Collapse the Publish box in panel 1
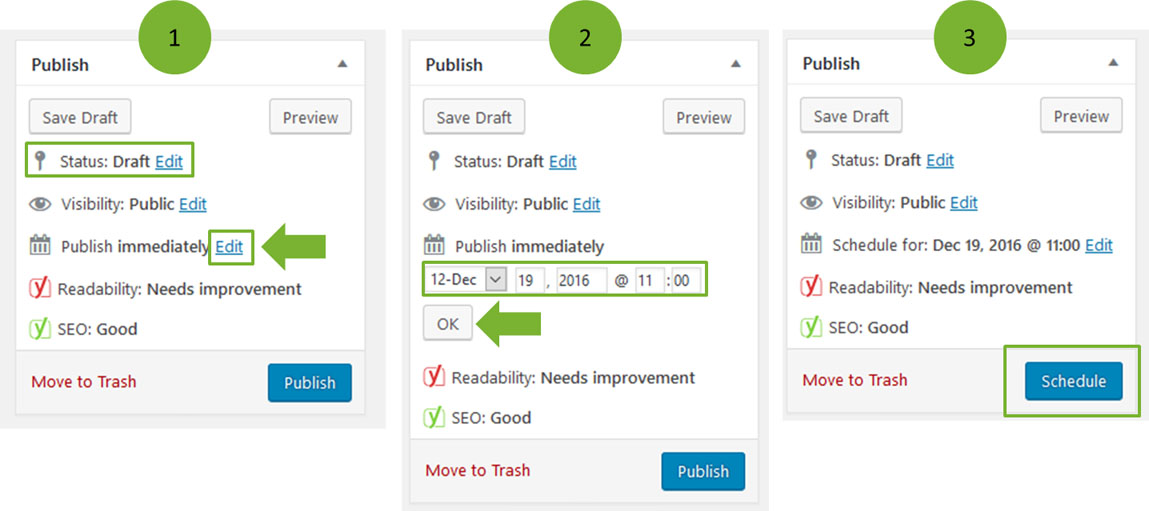Image resolution: width=1149 pixels, height=511 pixels. tap(341, 65)
